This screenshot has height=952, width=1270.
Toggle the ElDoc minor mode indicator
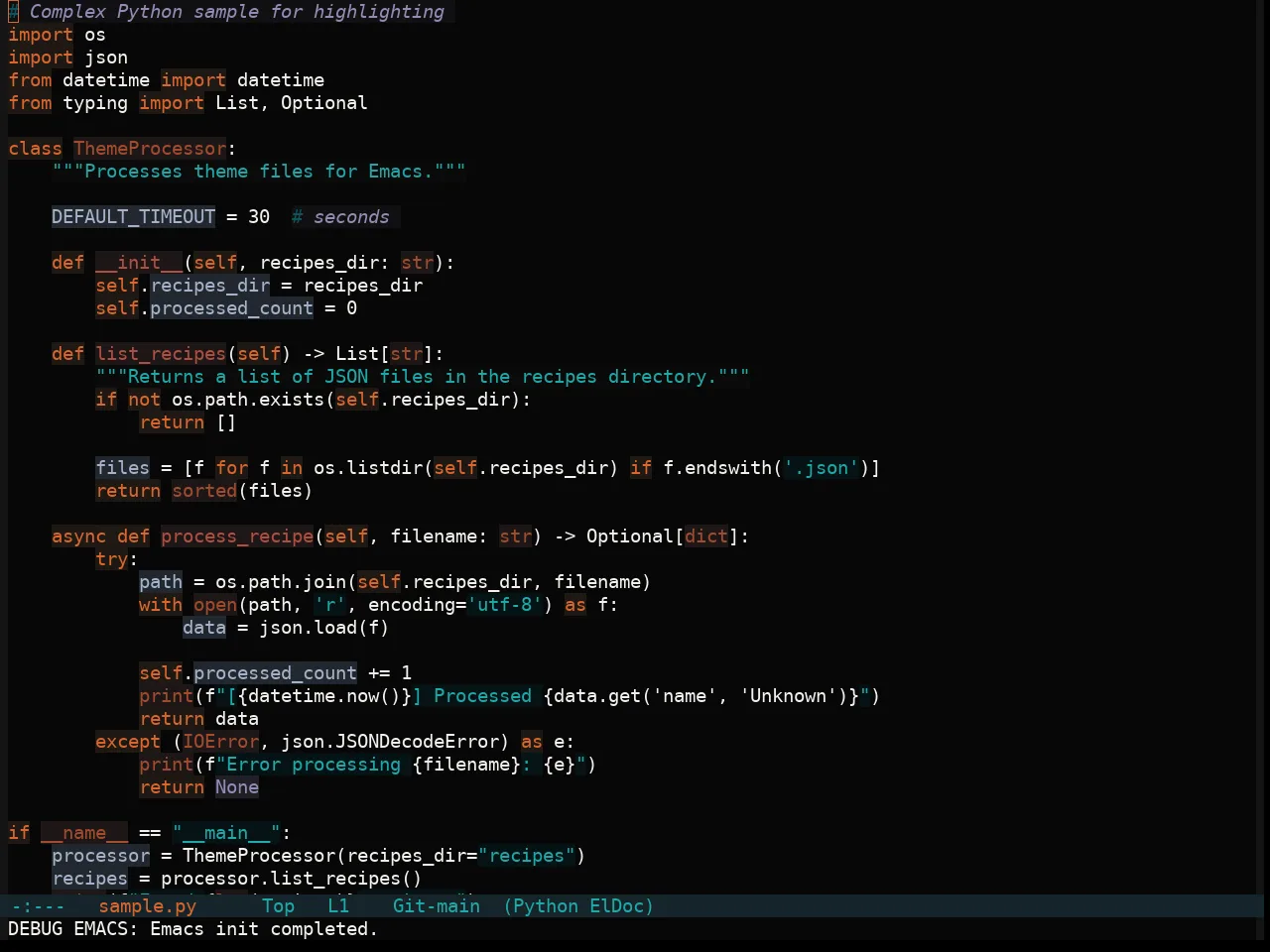pyautogui.click(x=617, y=905)
